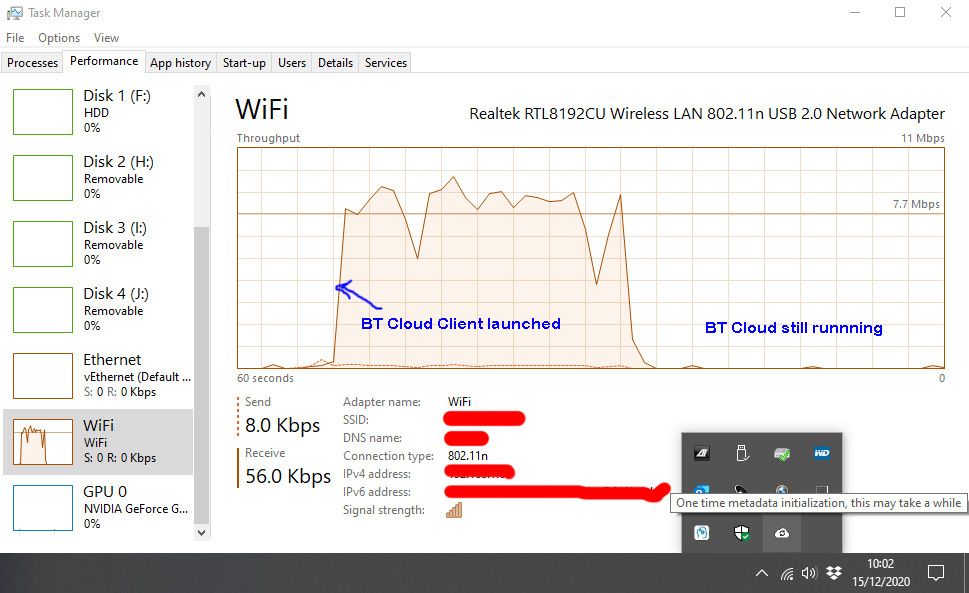Switch to the Processes tab
The width and height of the screenshot is (969, 593).
[x=33, y=63]
